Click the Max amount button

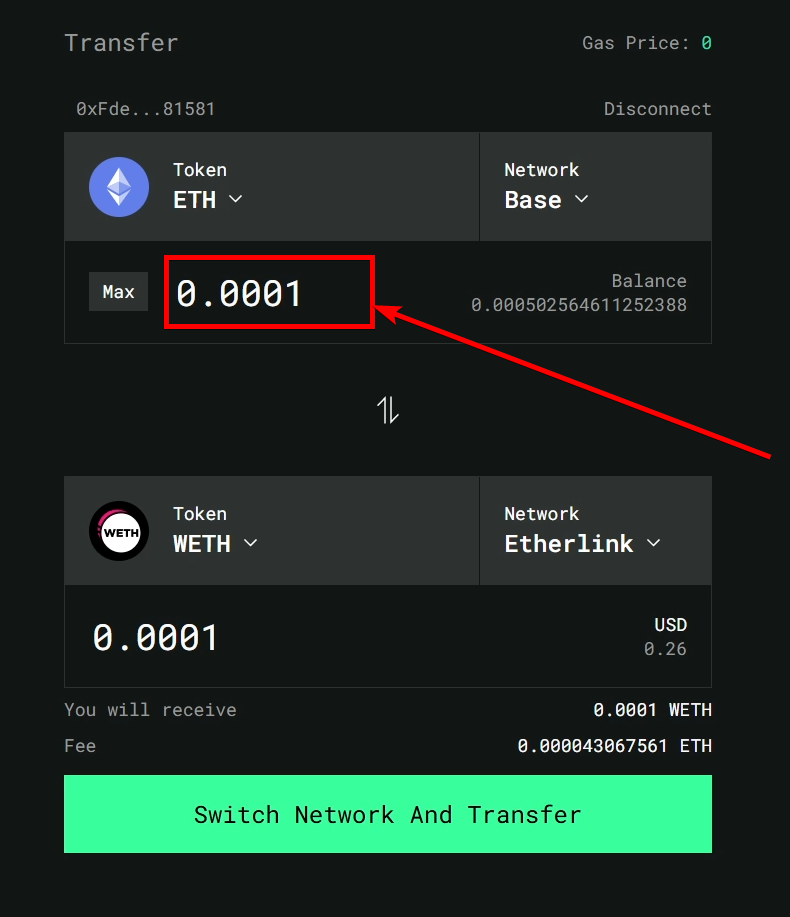coord(118,291)
